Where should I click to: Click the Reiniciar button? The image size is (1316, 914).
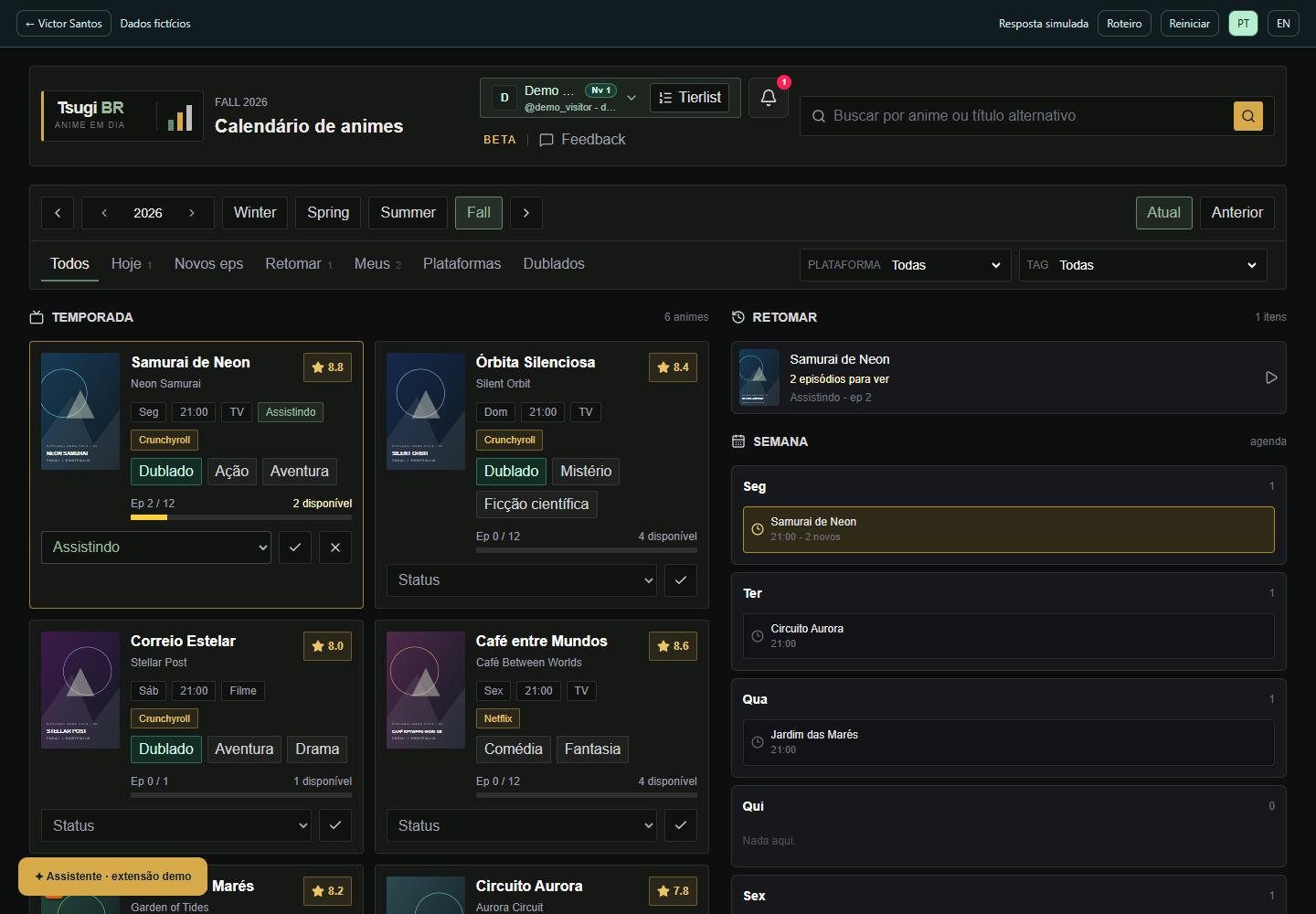pos(1190,24)
